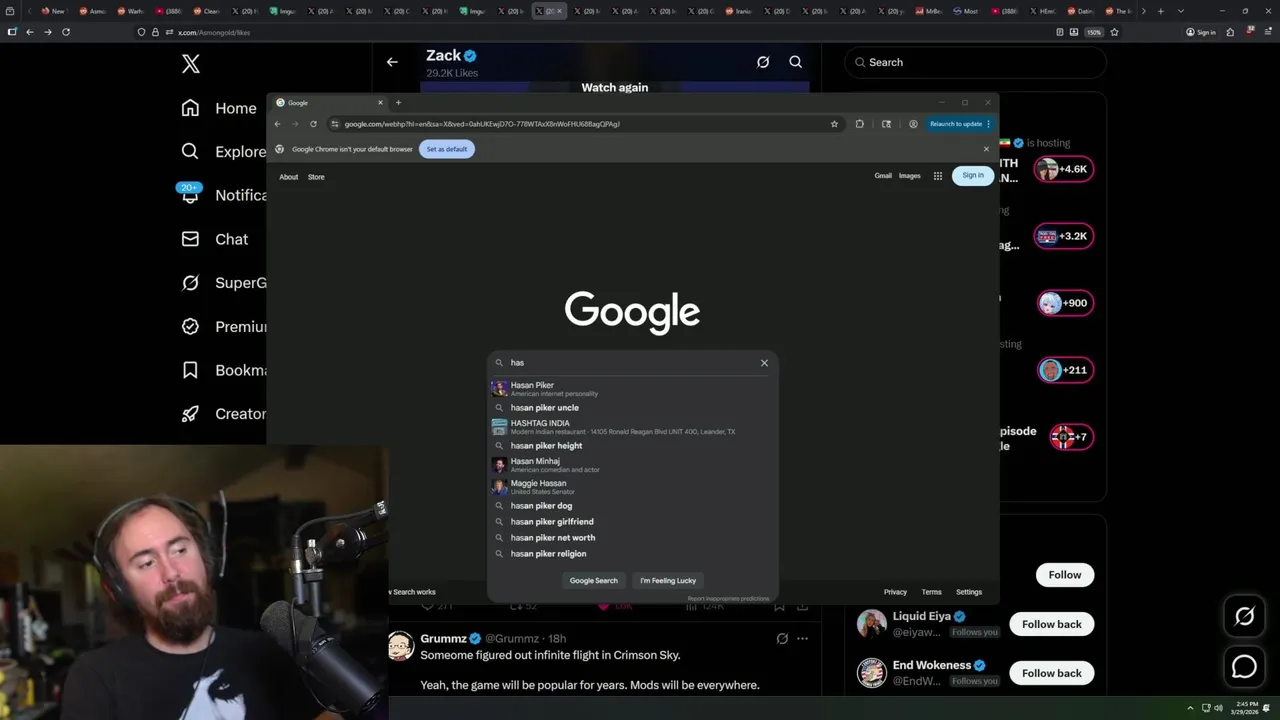Image resolution: width=1280 pixels, height=720 pixels.
Task: Click the Follow button
Action: (x=1065, y=575)
